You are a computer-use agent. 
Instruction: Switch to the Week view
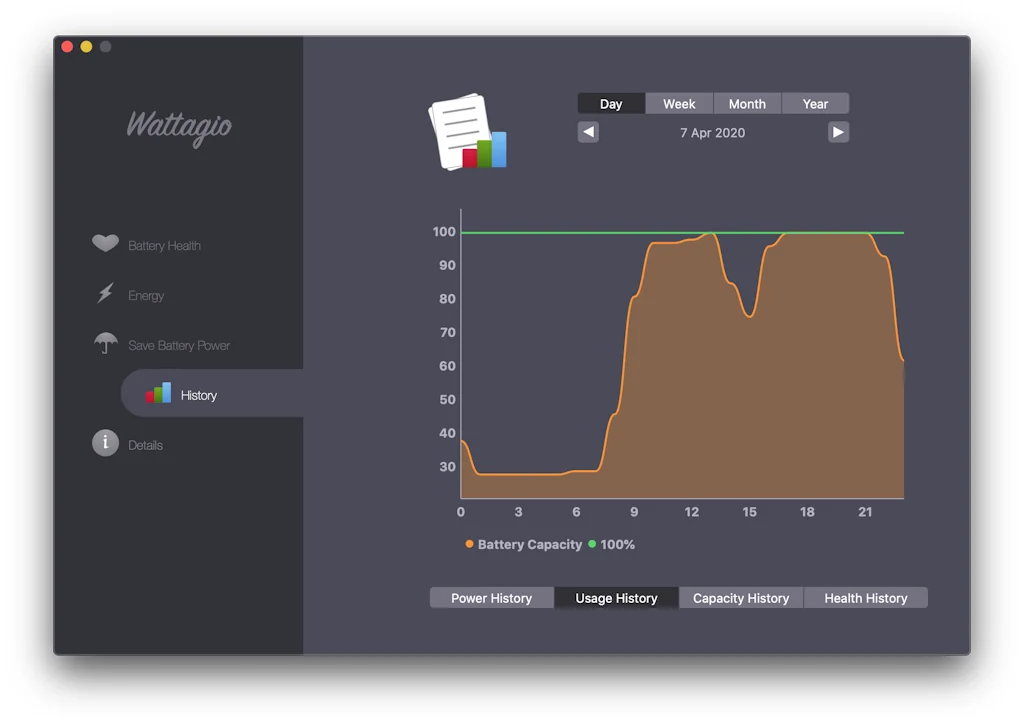click(x=678, y=102)
